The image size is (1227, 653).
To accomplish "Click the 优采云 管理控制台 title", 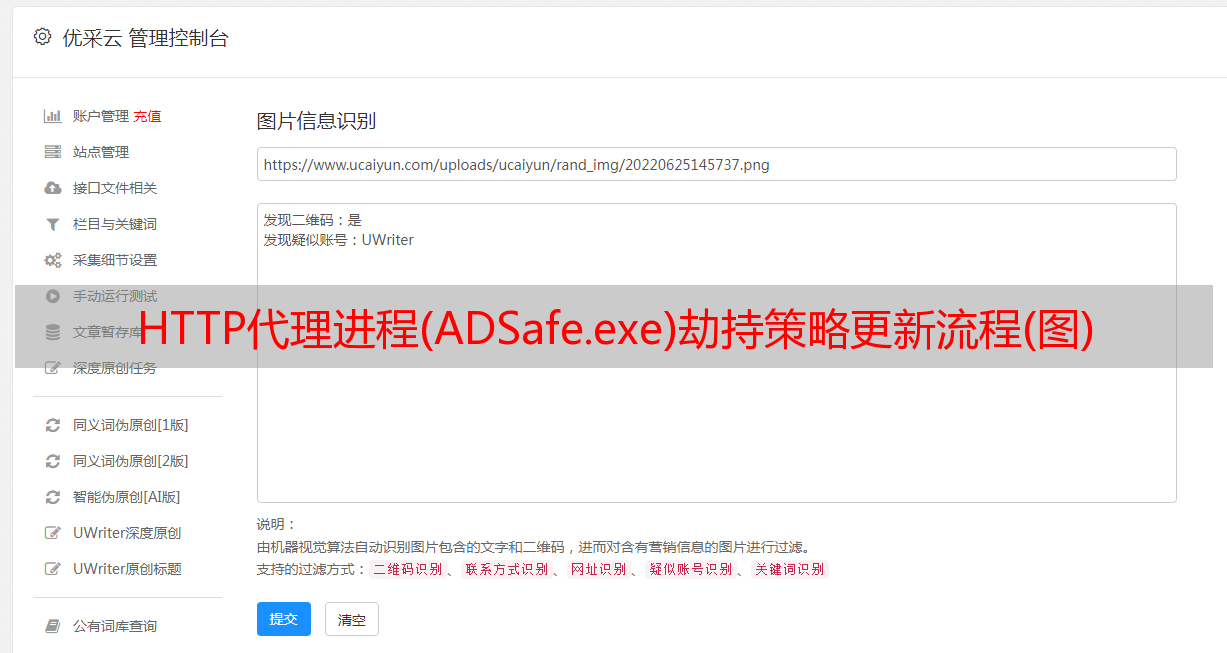I will point(145,38).
